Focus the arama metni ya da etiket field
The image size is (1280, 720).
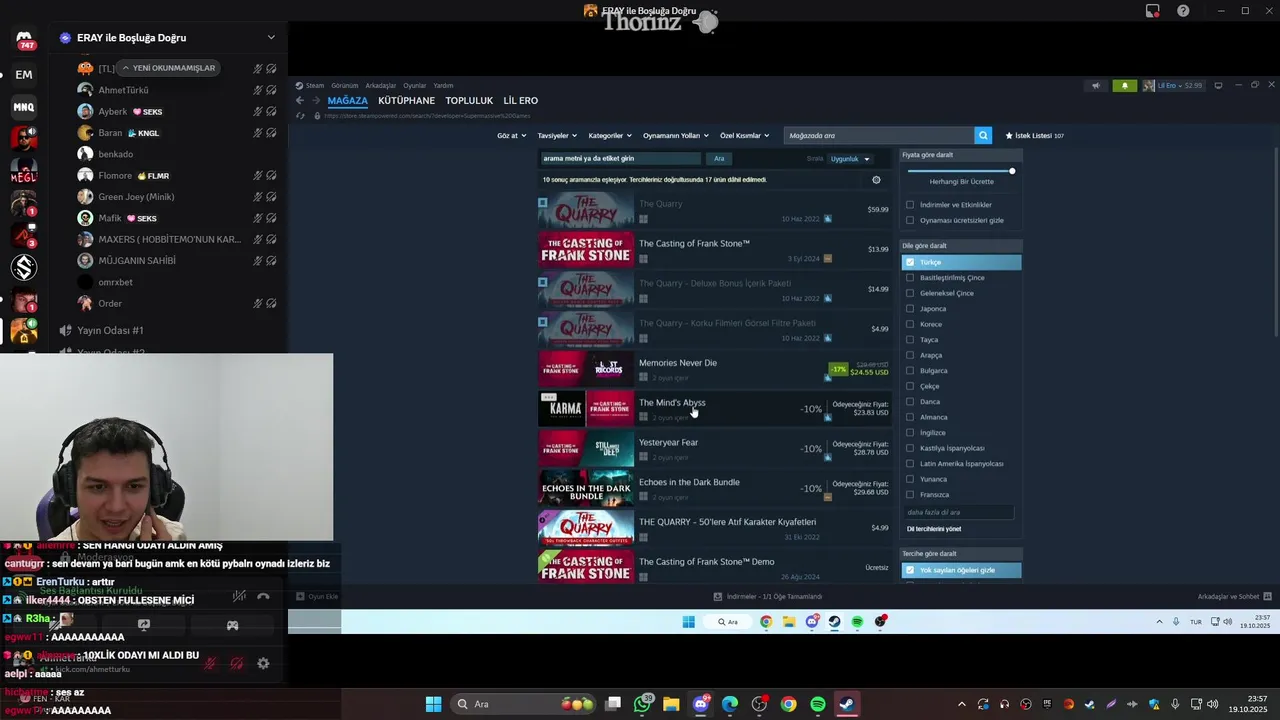pos(620,159)
